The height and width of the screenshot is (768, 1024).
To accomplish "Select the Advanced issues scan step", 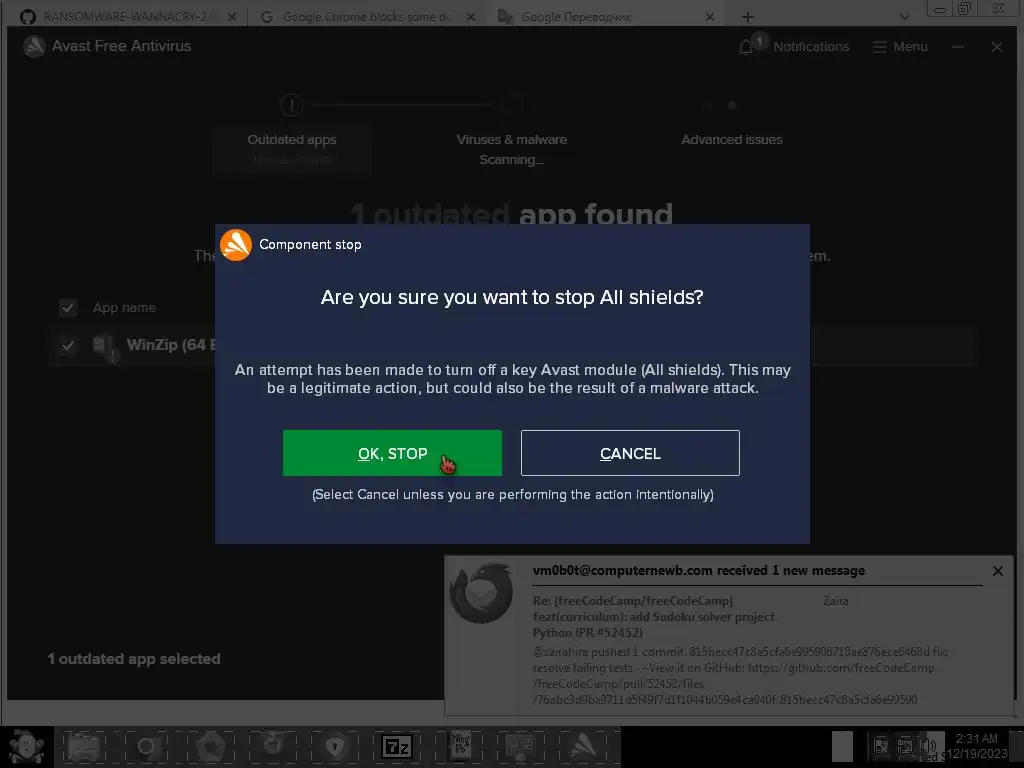I will pyautogui.click(x=731, y=140).
